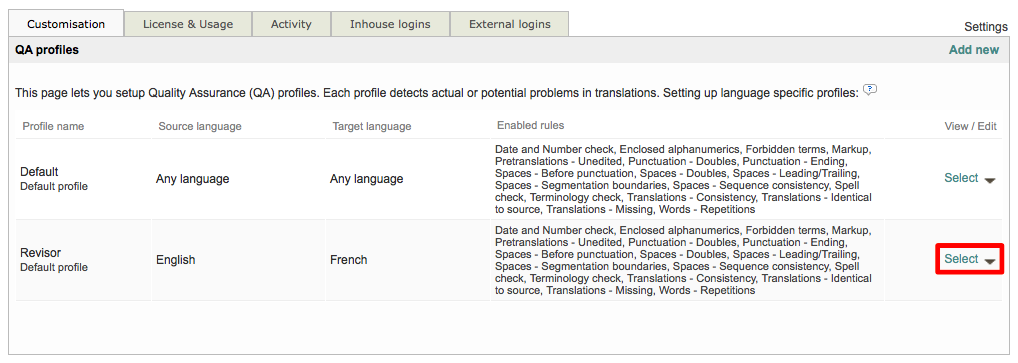Click the Add new link
The width and height of the screenshot is (1018, 363).
point(974,50)
